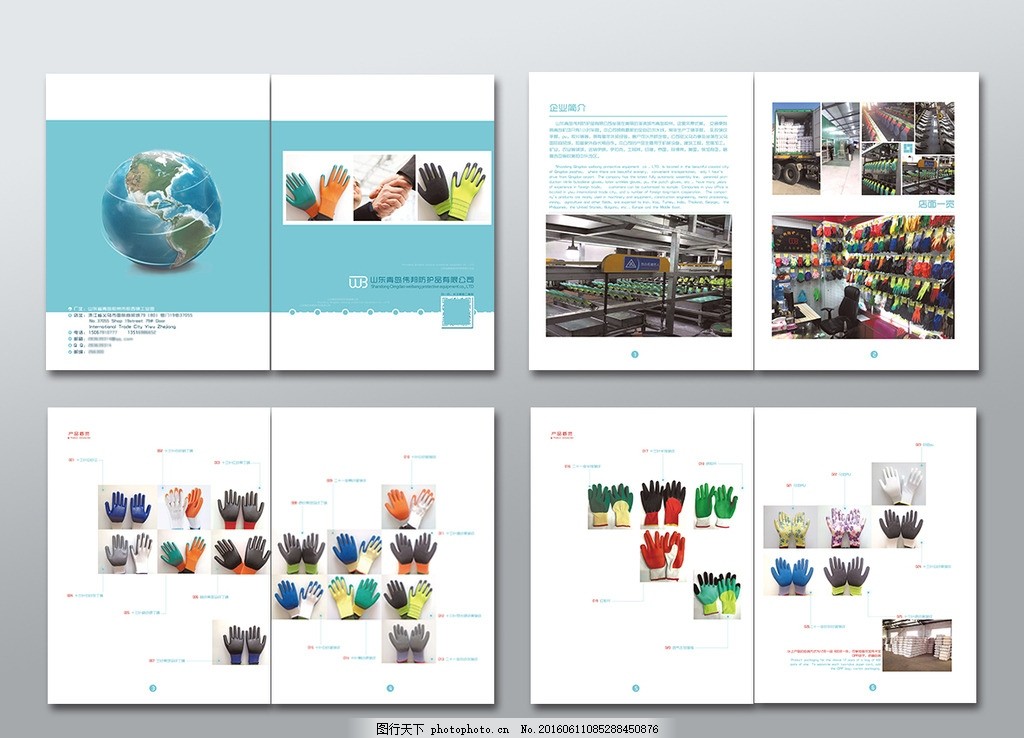
Task: Click the page 3 number circle
Action: tap(152, 687)
